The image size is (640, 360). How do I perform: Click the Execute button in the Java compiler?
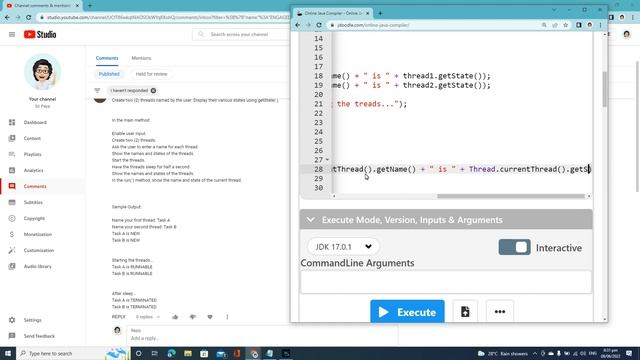pyautogui.click(x=407, y=312)
